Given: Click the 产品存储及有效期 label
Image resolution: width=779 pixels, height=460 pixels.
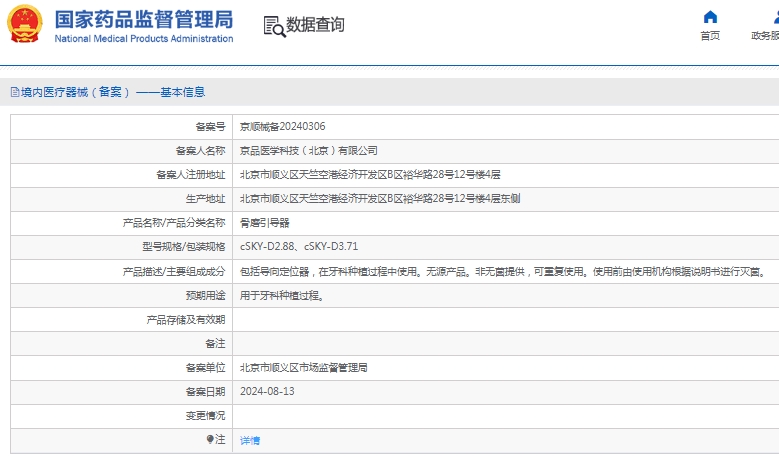Looking at the screenshot, I should pyautogui.click(x=186, y=319).
